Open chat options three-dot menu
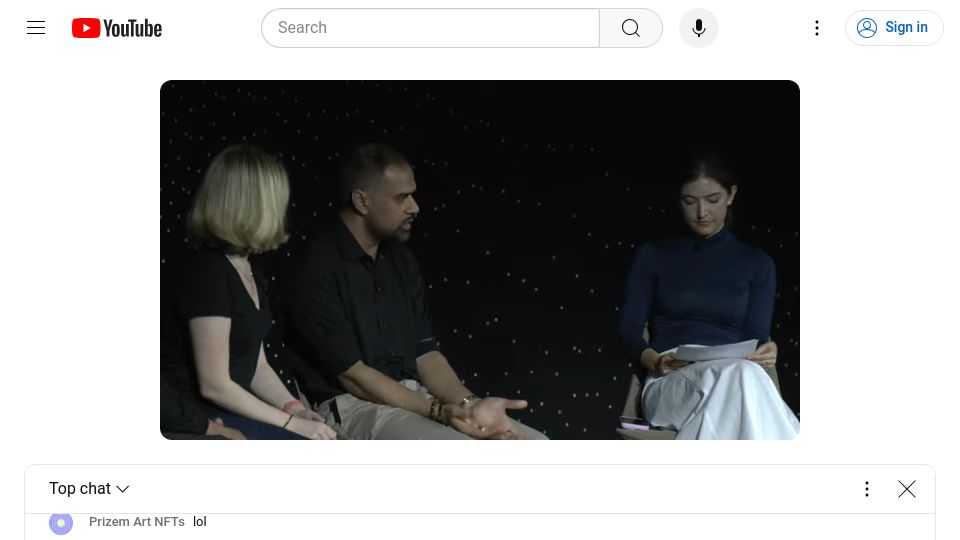Viewport: 960px width, 540px height. tap(867, 489)
